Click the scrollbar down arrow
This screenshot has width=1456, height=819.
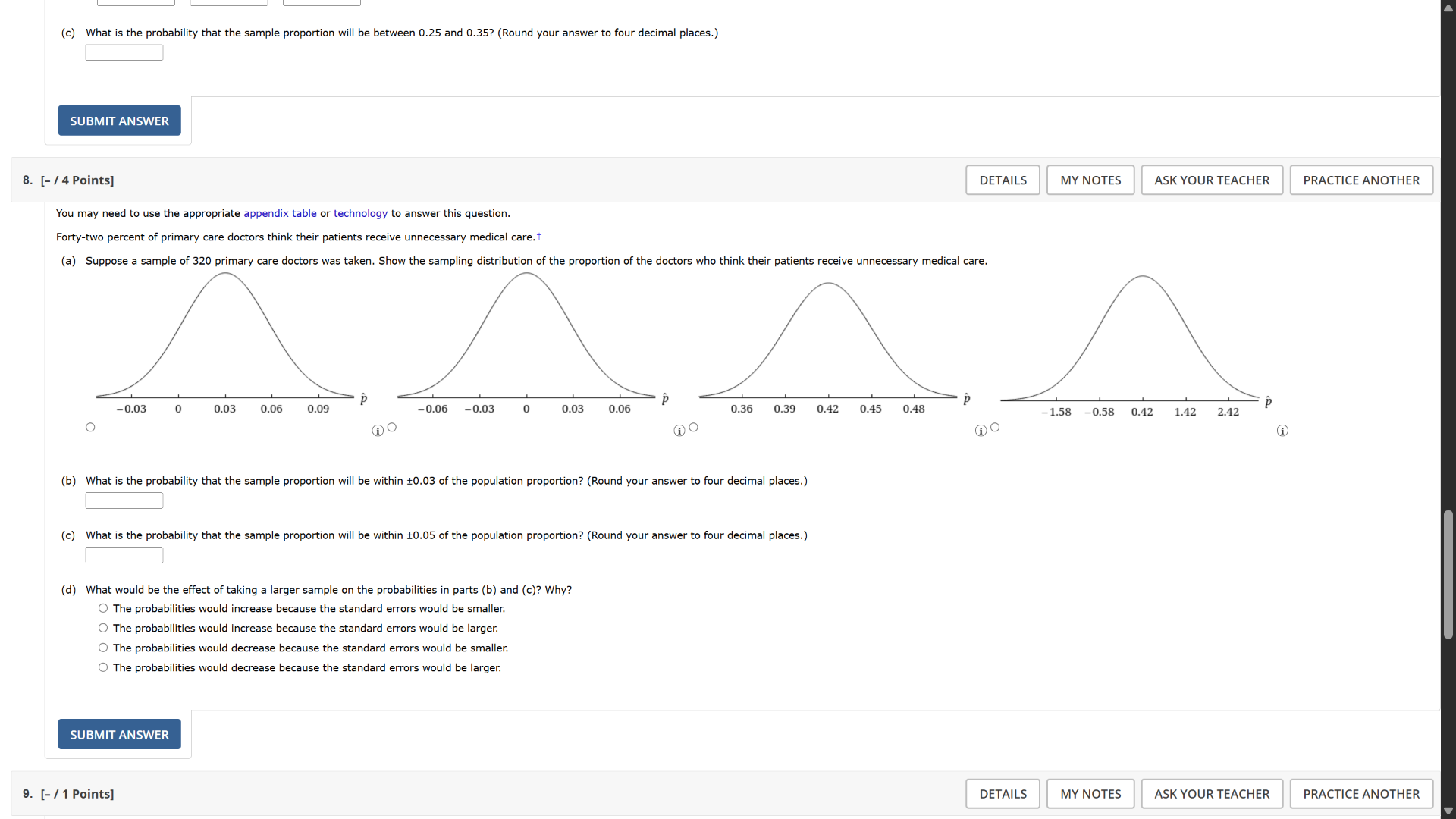tap(1448, 811)
